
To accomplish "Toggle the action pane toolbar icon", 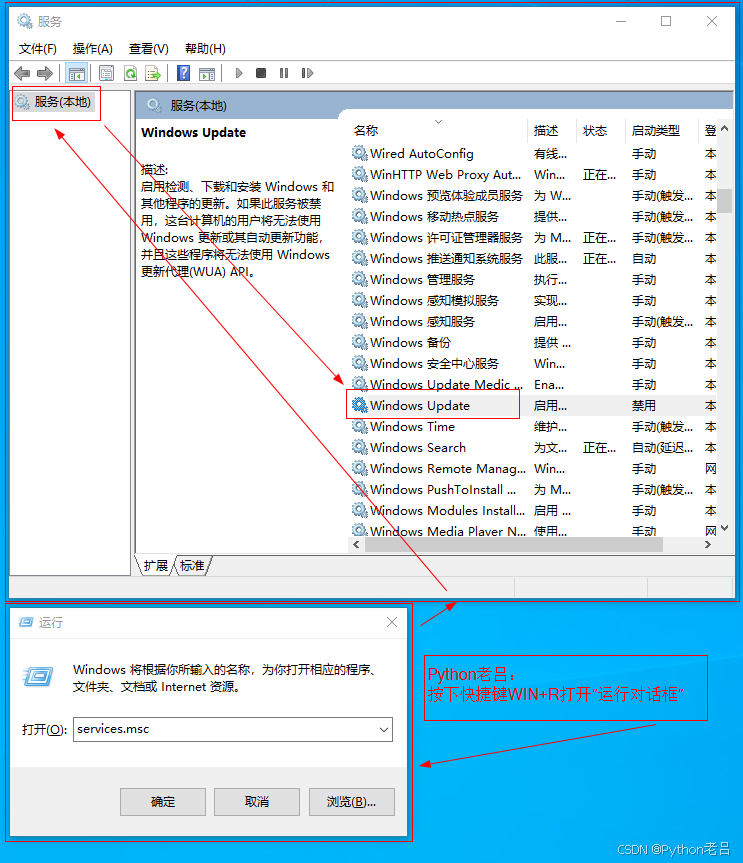I will point(207,73).
